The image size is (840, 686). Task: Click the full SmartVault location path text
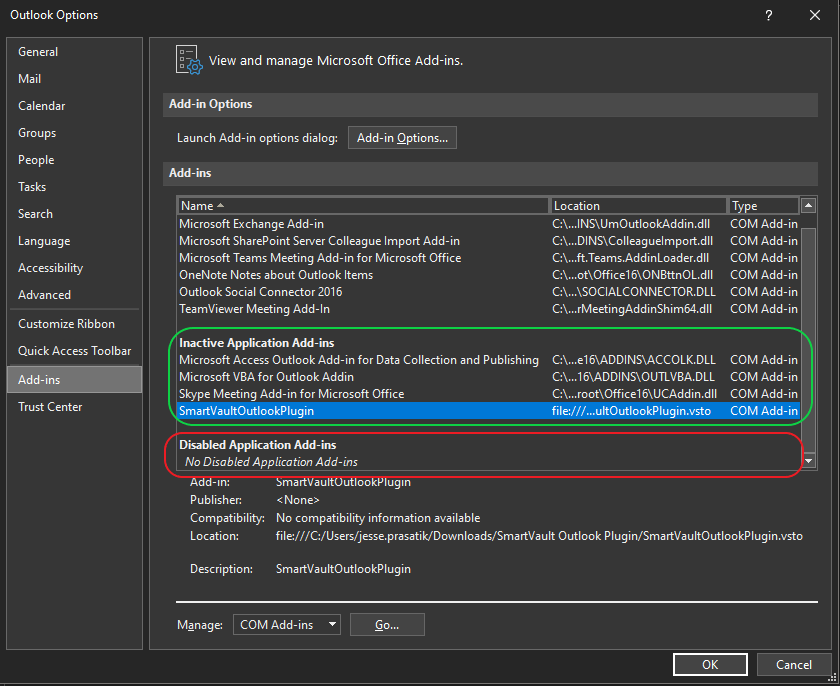(539, 536)
